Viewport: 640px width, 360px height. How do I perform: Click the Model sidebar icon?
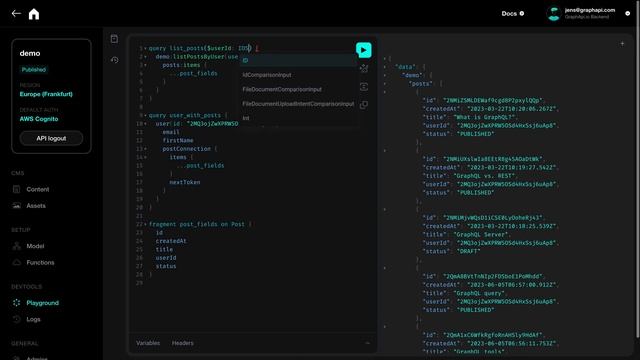pos(16,246)
